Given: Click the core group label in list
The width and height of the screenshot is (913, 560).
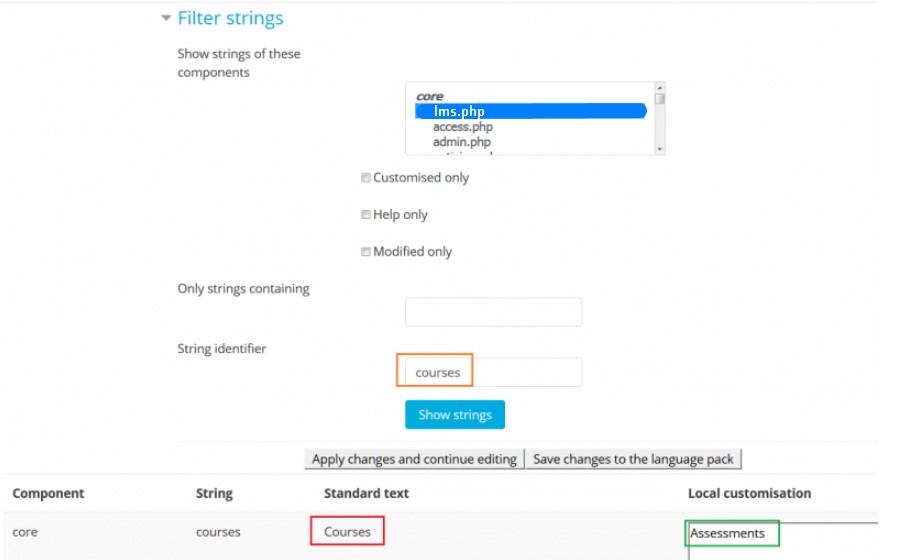Looking at the screenshot, I should click(430, 96).
